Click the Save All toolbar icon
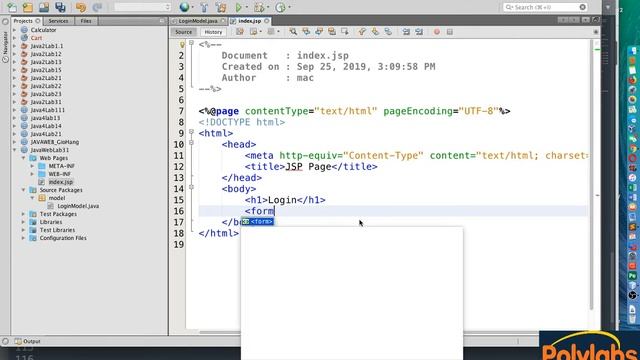This screenshot has height=360, width=640. [x=60, y=7]
